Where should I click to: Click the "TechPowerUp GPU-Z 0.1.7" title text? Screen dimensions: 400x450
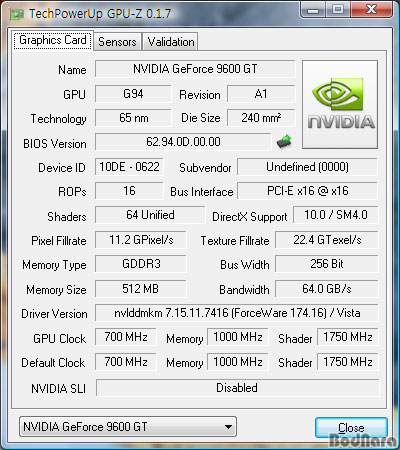pyautogui.click(x=100, y=14)
